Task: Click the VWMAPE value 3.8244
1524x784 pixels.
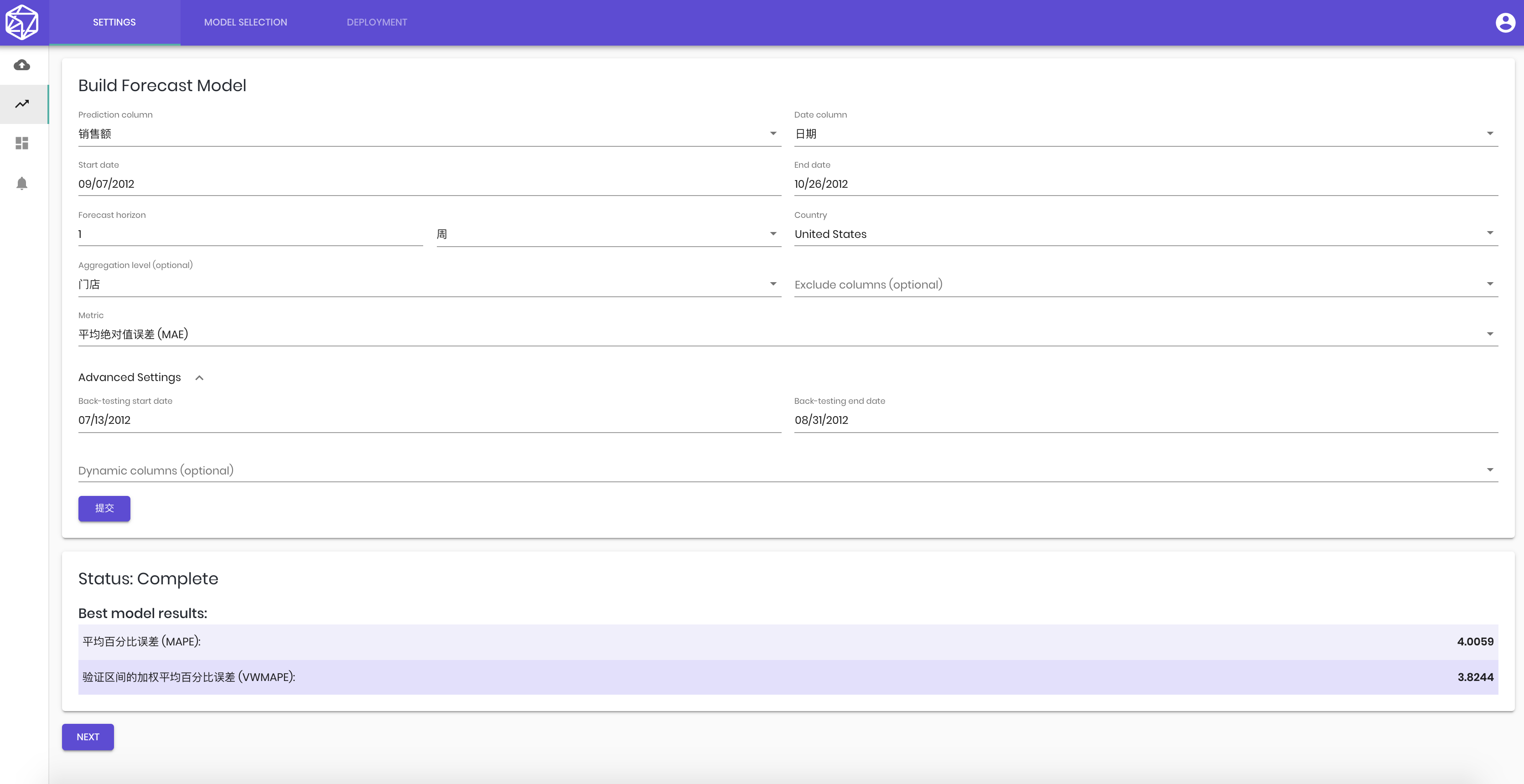Action: [1475, 678]
